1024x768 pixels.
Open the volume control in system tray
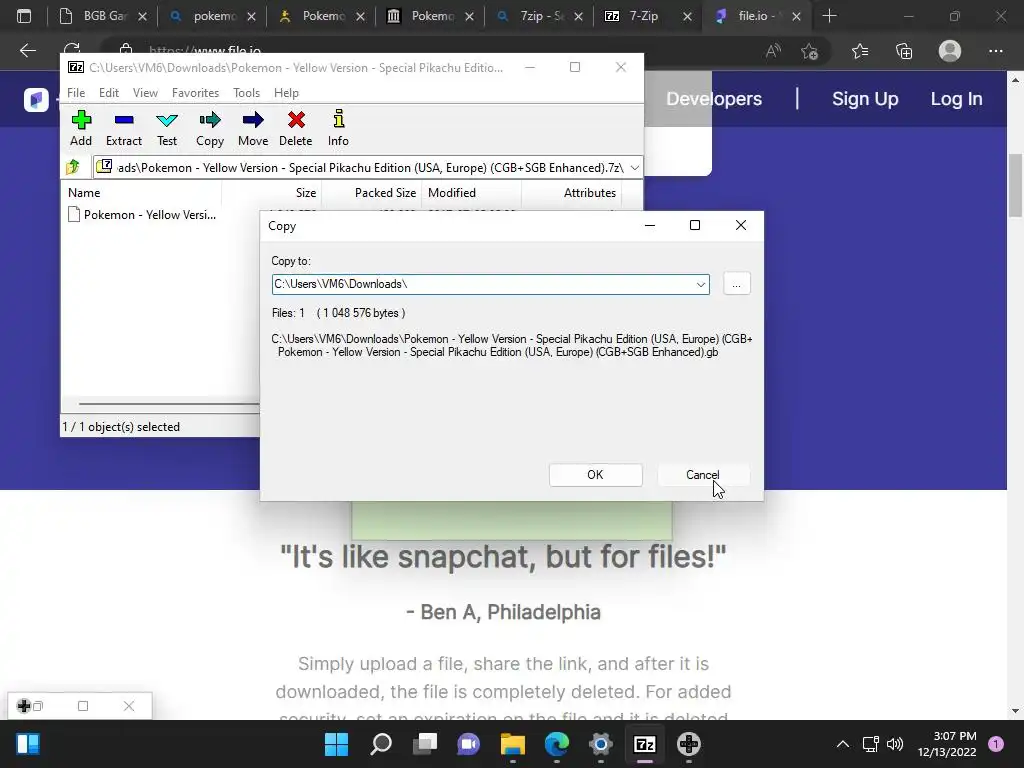click(895, 744)
